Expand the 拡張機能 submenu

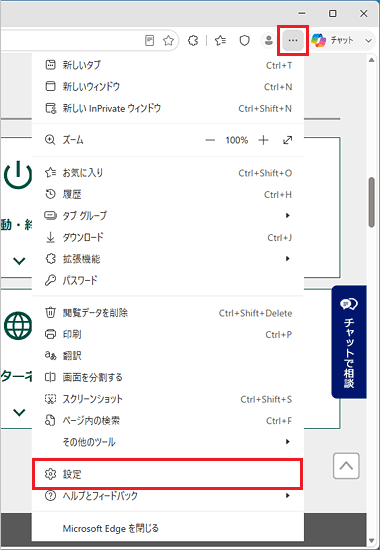(x=168, y=259)
